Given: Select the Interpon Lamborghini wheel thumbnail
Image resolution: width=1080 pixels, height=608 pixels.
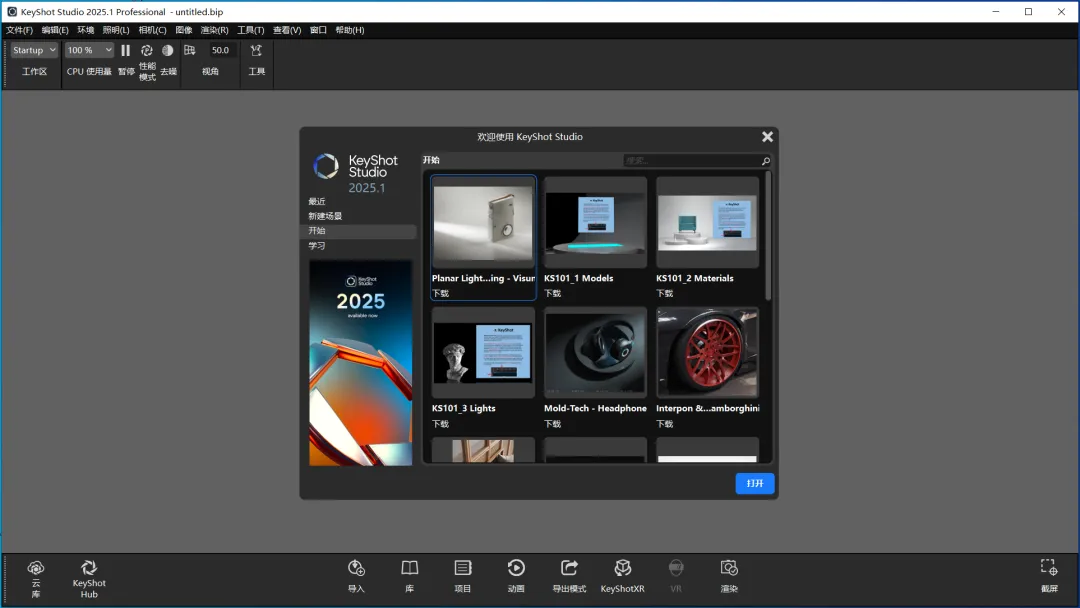Looking at the screenshot, I should pyautogui.click(x=707, y=353).
